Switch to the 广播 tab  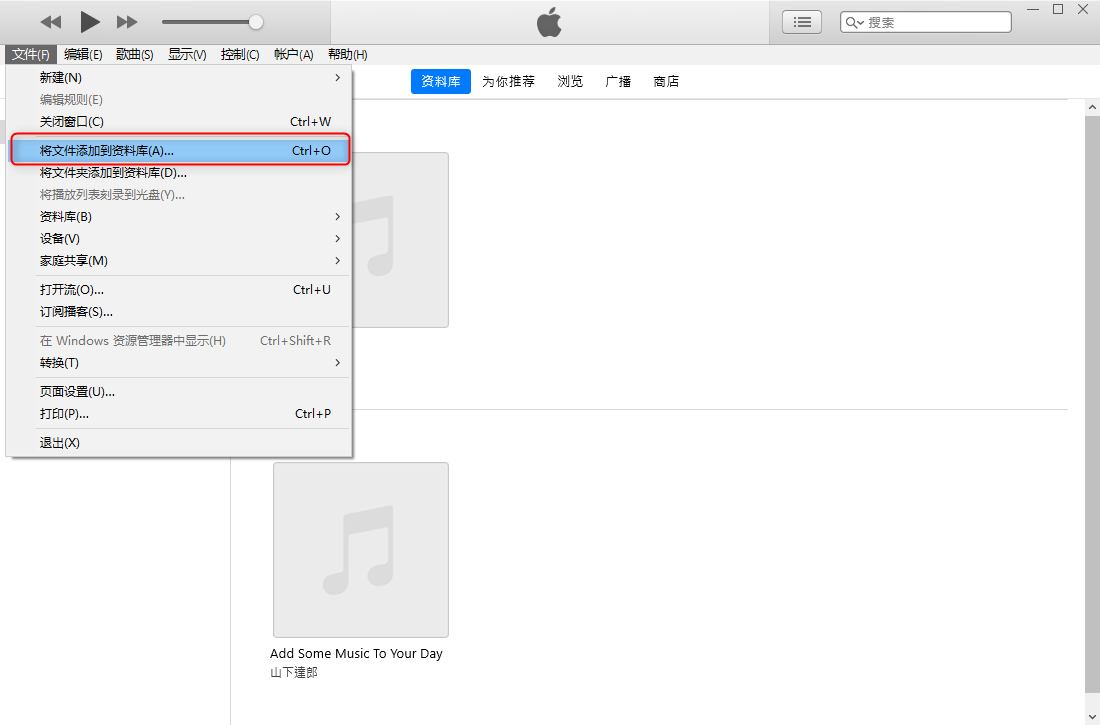pyautogui.click(x=618, y=81)
